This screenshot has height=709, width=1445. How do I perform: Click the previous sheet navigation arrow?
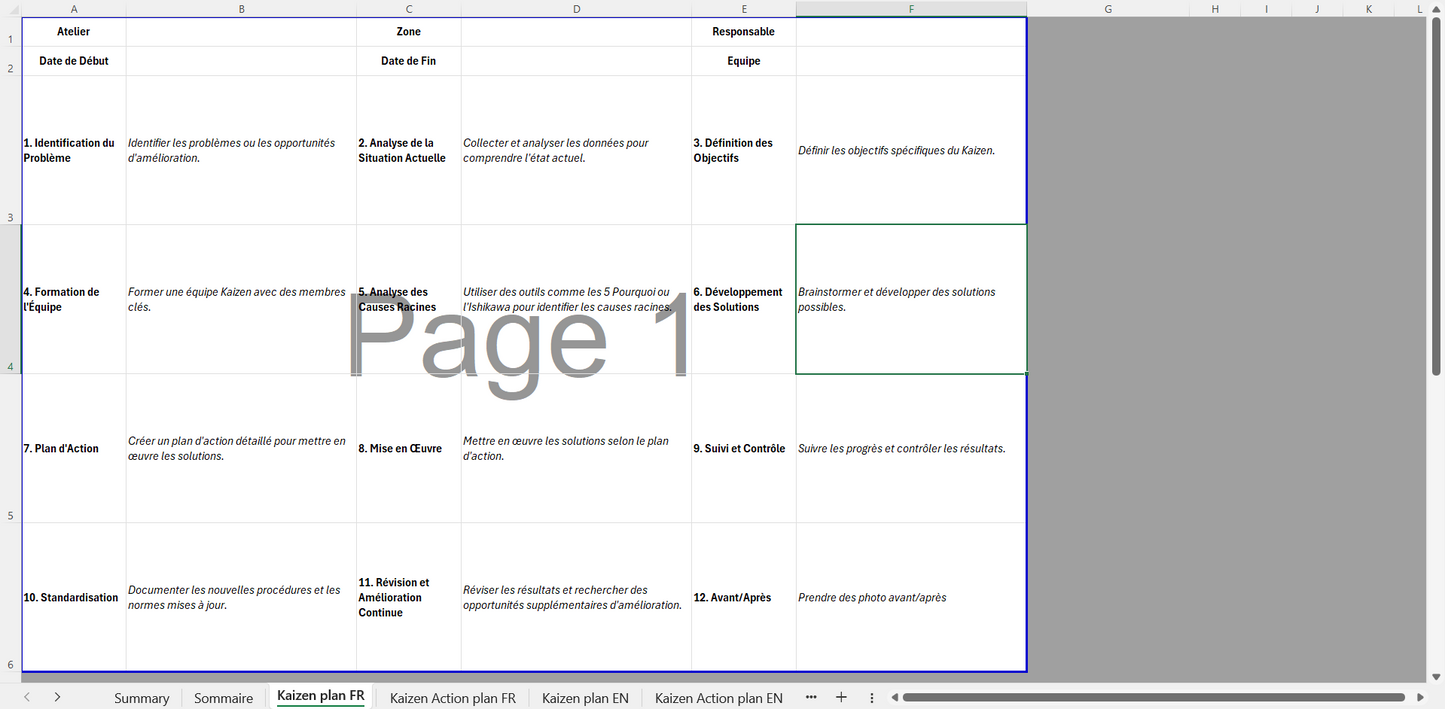tap(27, 697)
